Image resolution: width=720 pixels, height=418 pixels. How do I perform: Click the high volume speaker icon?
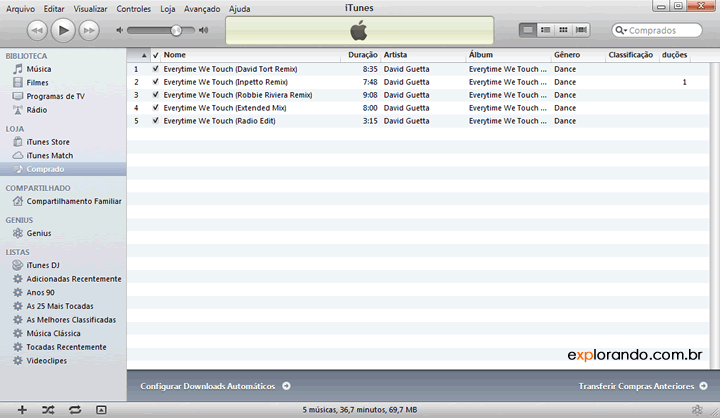tap(203, 30)
